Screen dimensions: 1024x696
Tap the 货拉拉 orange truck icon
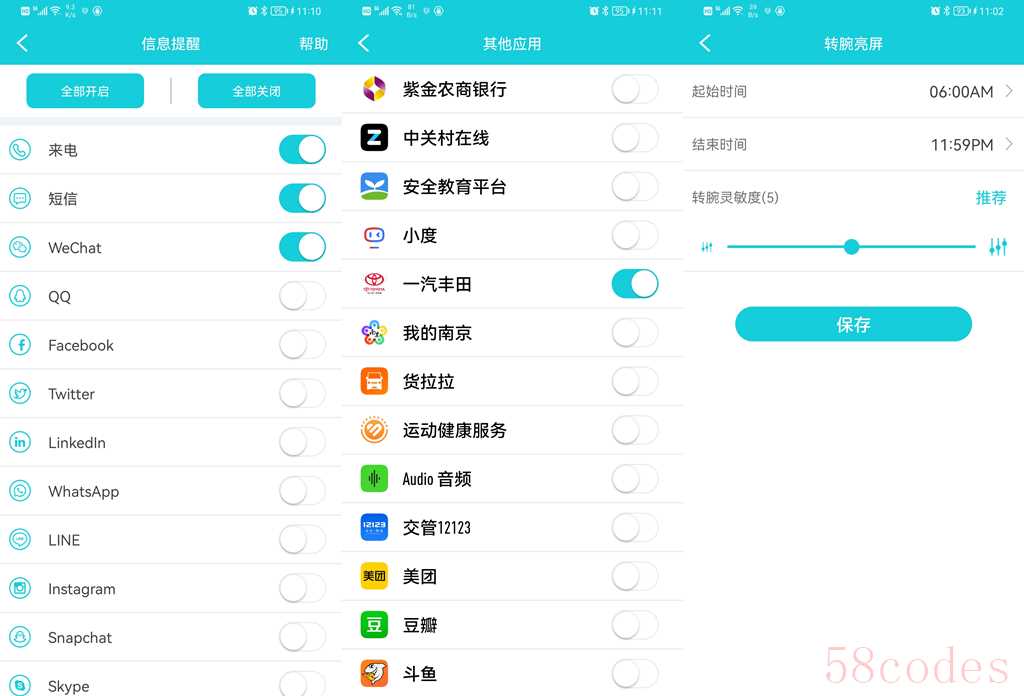pos(374,381)
